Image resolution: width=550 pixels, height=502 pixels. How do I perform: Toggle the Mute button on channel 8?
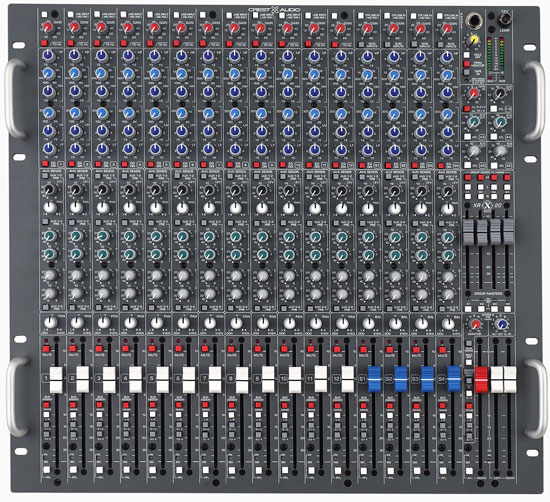(x=231, y=349)
